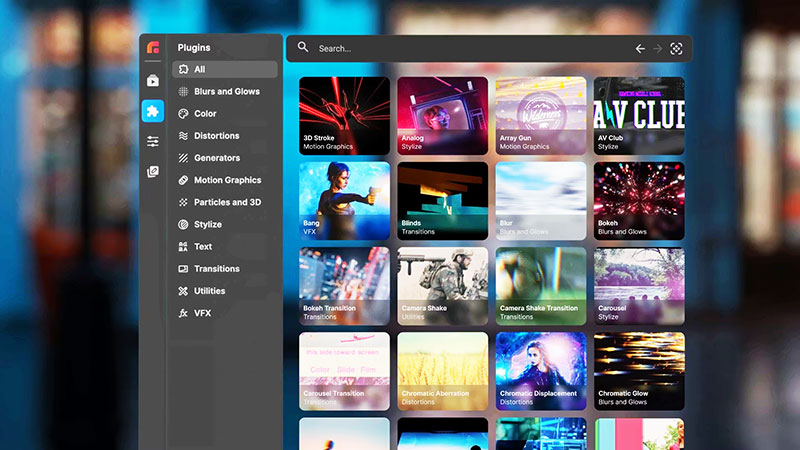Viewport: 800px width, 450px height.
Task: Open the Blurs and Glows category
Action: pyautogui.click(x=224, y=91)
